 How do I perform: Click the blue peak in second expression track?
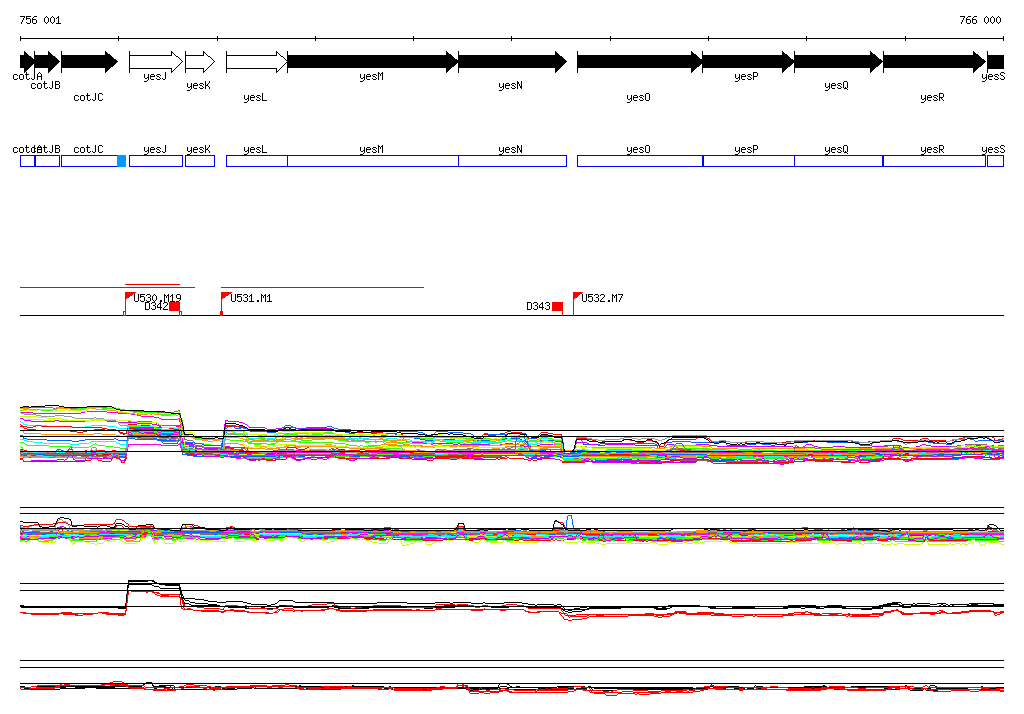point(570,522)
